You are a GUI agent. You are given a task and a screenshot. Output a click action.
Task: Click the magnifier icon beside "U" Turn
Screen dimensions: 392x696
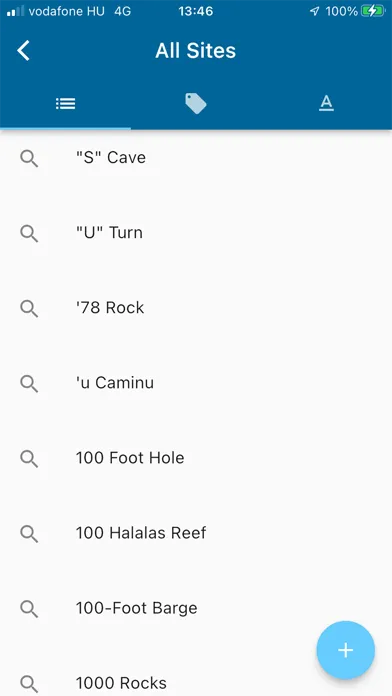(29, 233)
